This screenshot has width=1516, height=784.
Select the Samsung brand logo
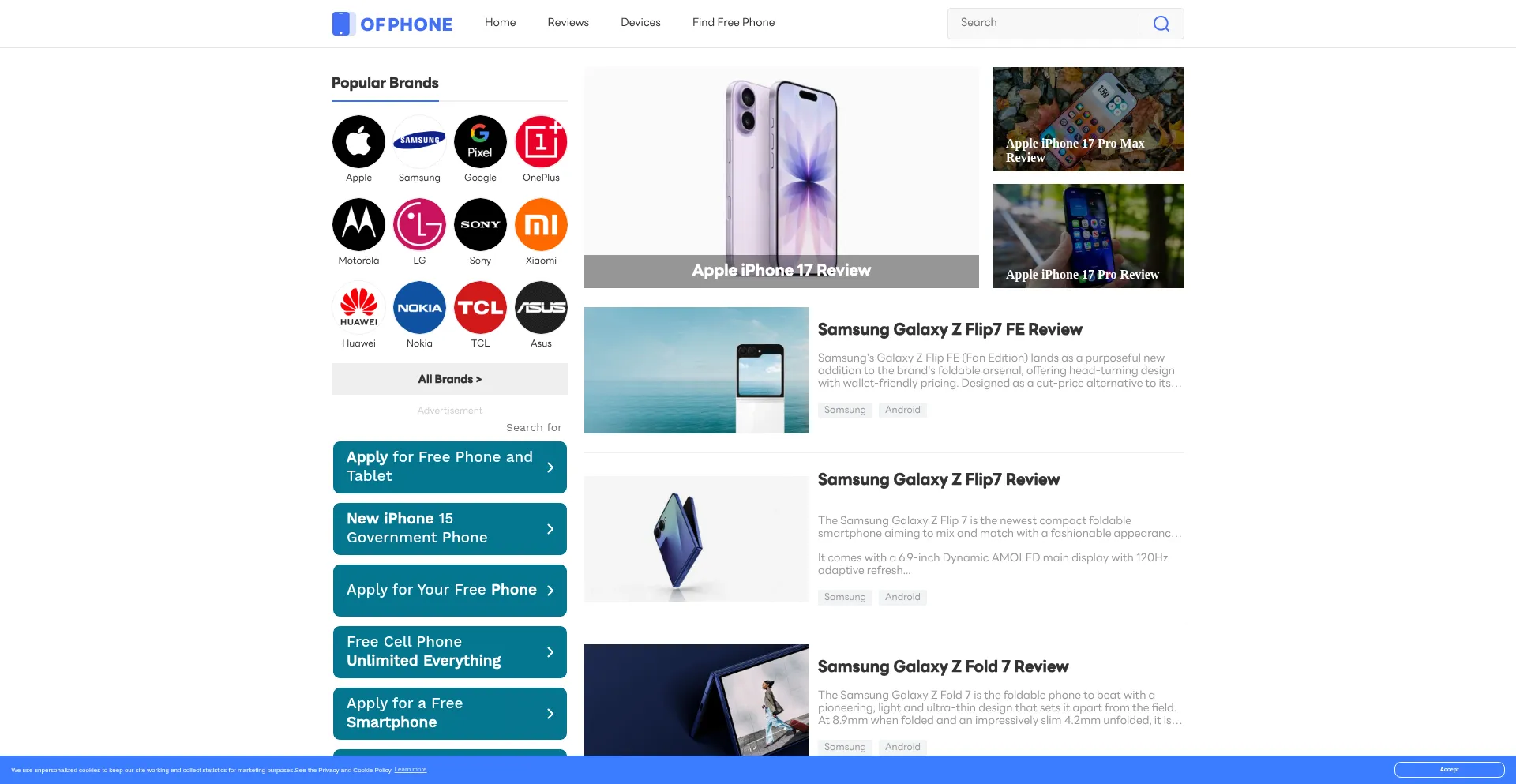pos(419,142)
